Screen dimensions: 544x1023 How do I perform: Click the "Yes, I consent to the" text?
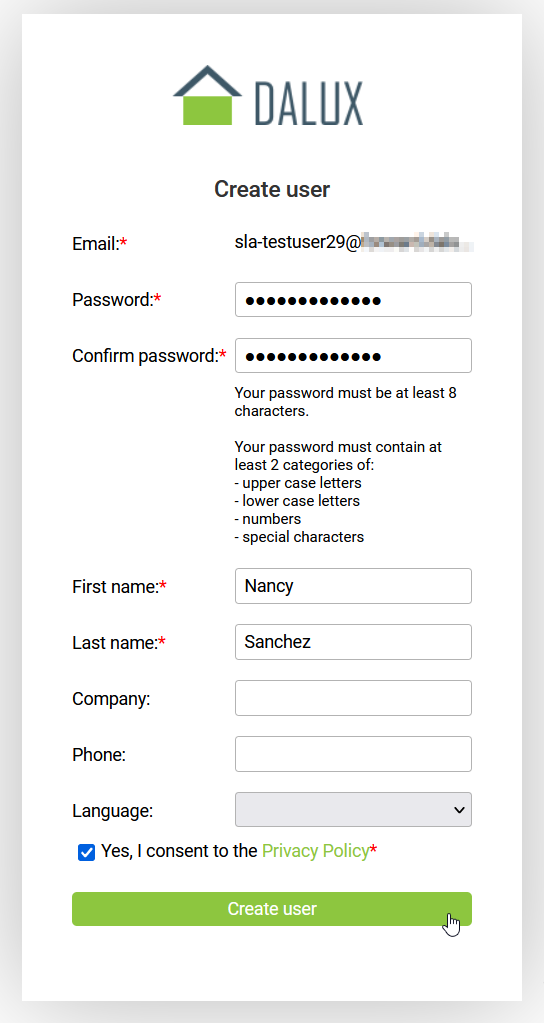(x=179, y=851)
